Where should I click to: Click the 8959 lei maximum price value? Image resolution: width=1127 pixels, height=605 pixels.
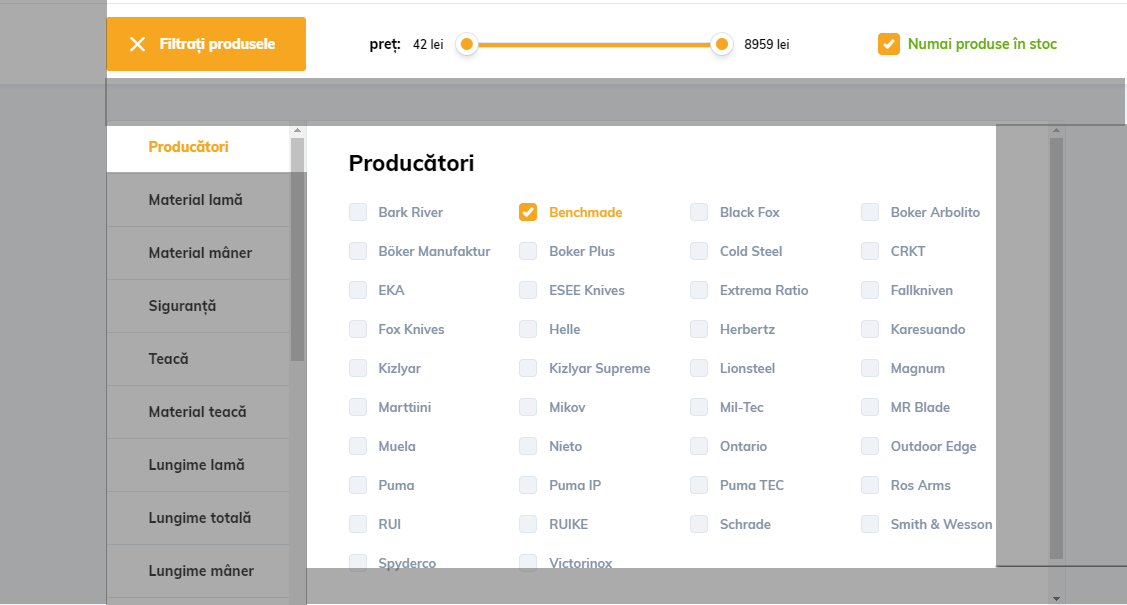point(767,45)
